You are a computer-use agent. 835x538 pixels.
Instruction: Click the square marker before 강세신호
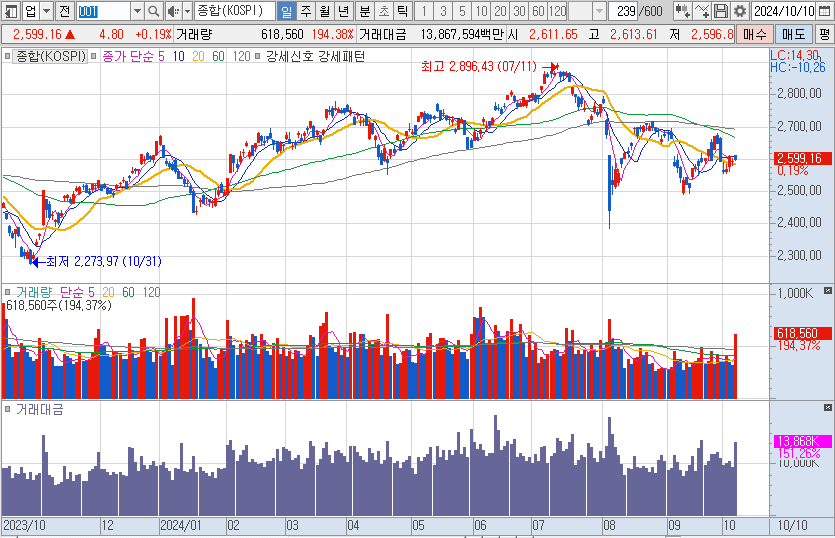pos(258,56)
